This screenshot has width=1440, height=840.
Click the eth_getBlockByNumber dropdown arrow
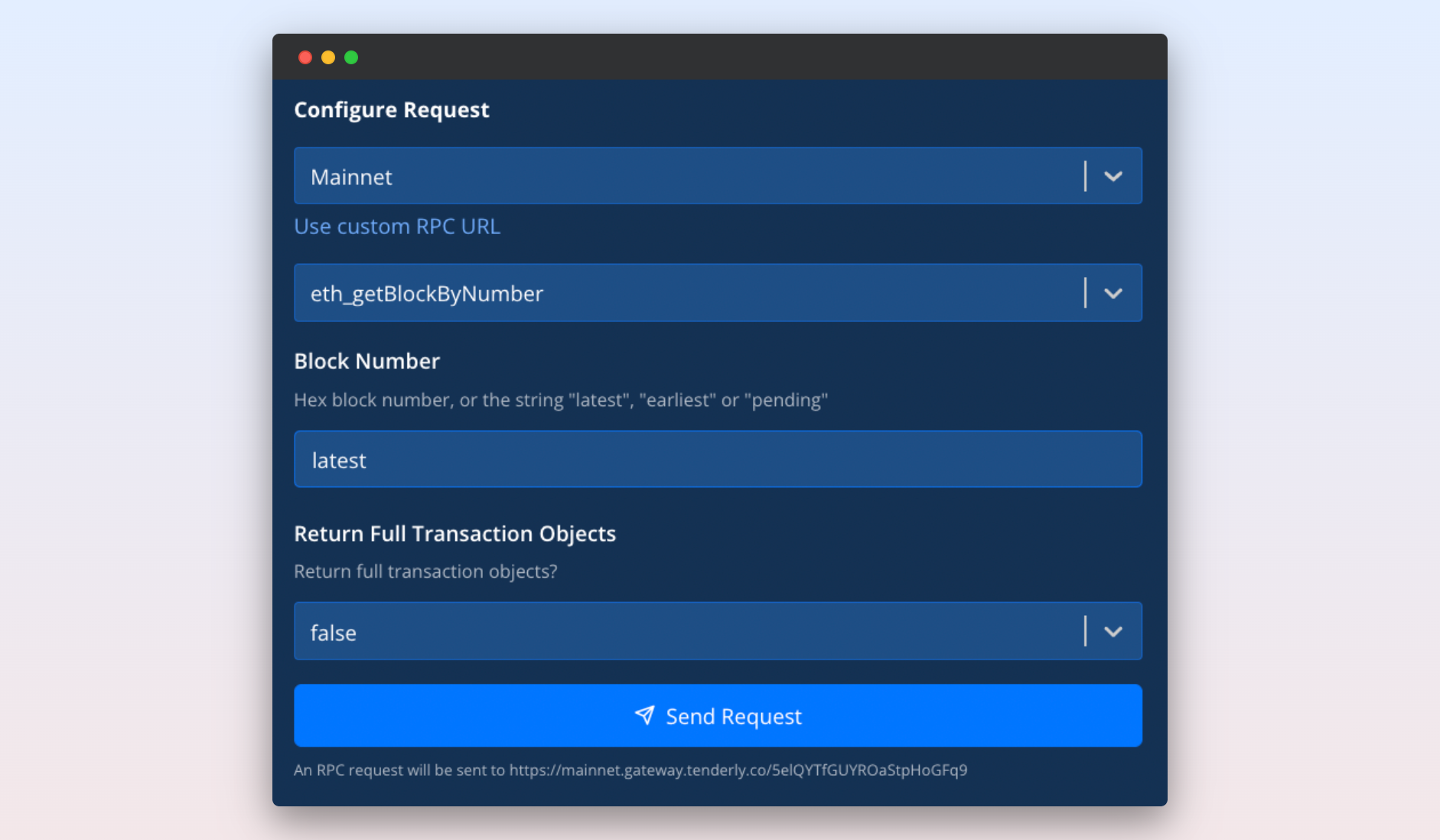1113,294
